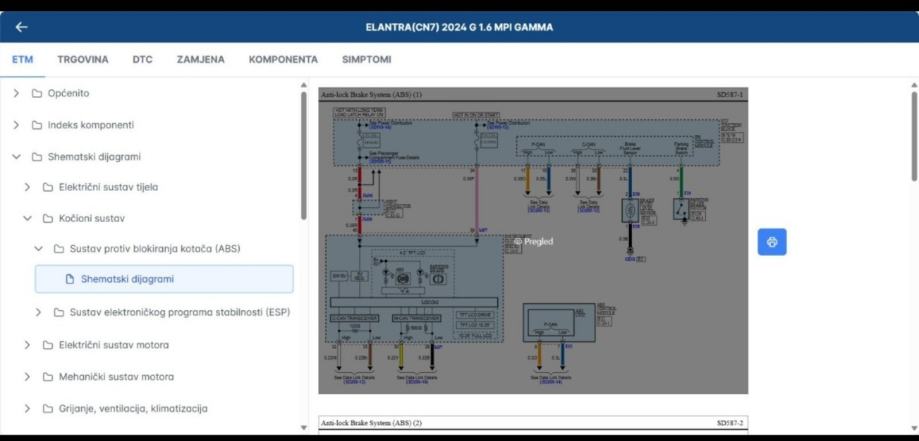
Task: Click the Kočioni sustav folder icon
Action: click(47, 218)
